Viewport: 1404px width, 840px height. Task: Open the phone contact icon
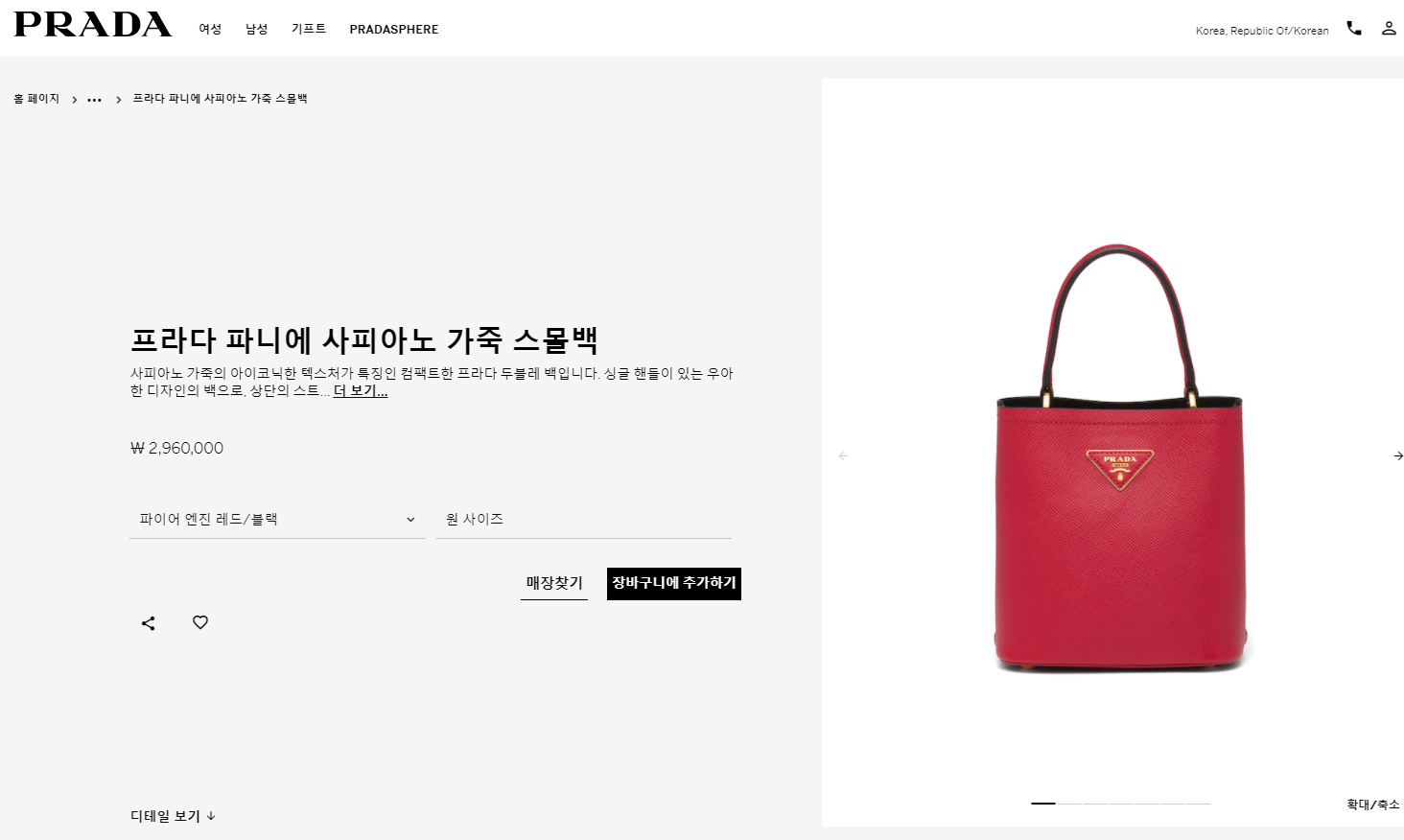(1354, 29)
